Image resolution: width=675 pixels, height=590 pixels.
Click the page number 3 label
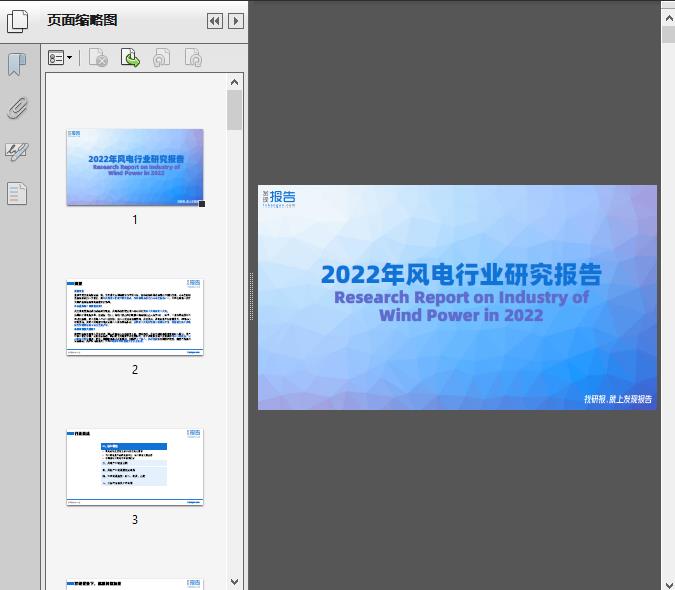pyautogui.click(x=135, y=519)
